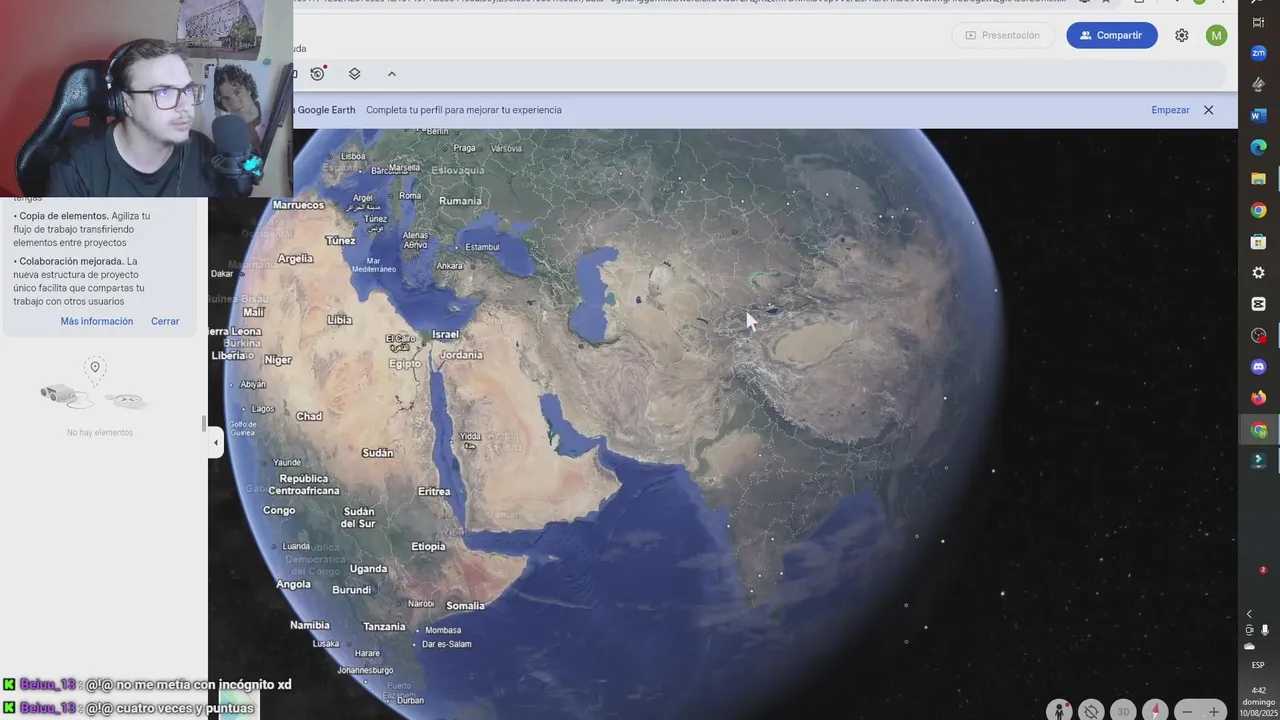The image size is (1280, 720).
Task: Click the Tanzania label on the globe
Action: 384,627
